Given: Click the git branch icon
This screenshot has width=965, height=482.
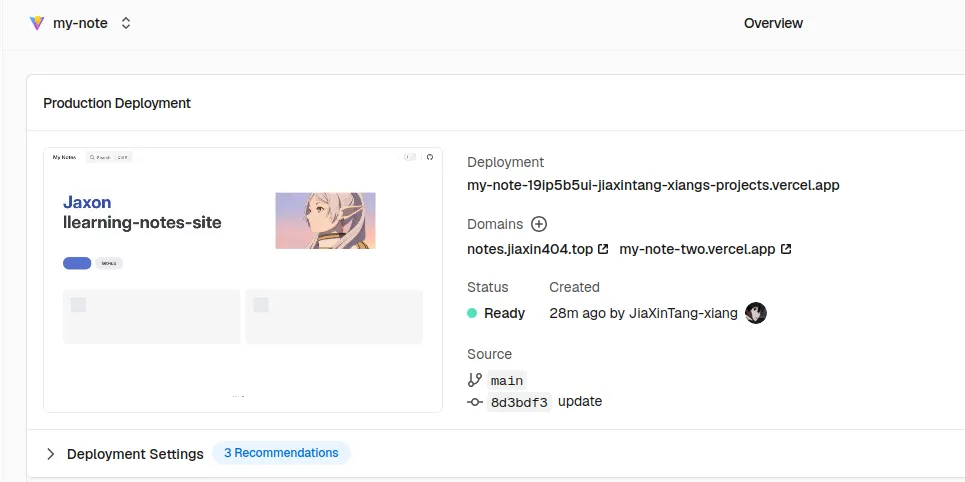Looking at the screenshot, I should point(474,380).
